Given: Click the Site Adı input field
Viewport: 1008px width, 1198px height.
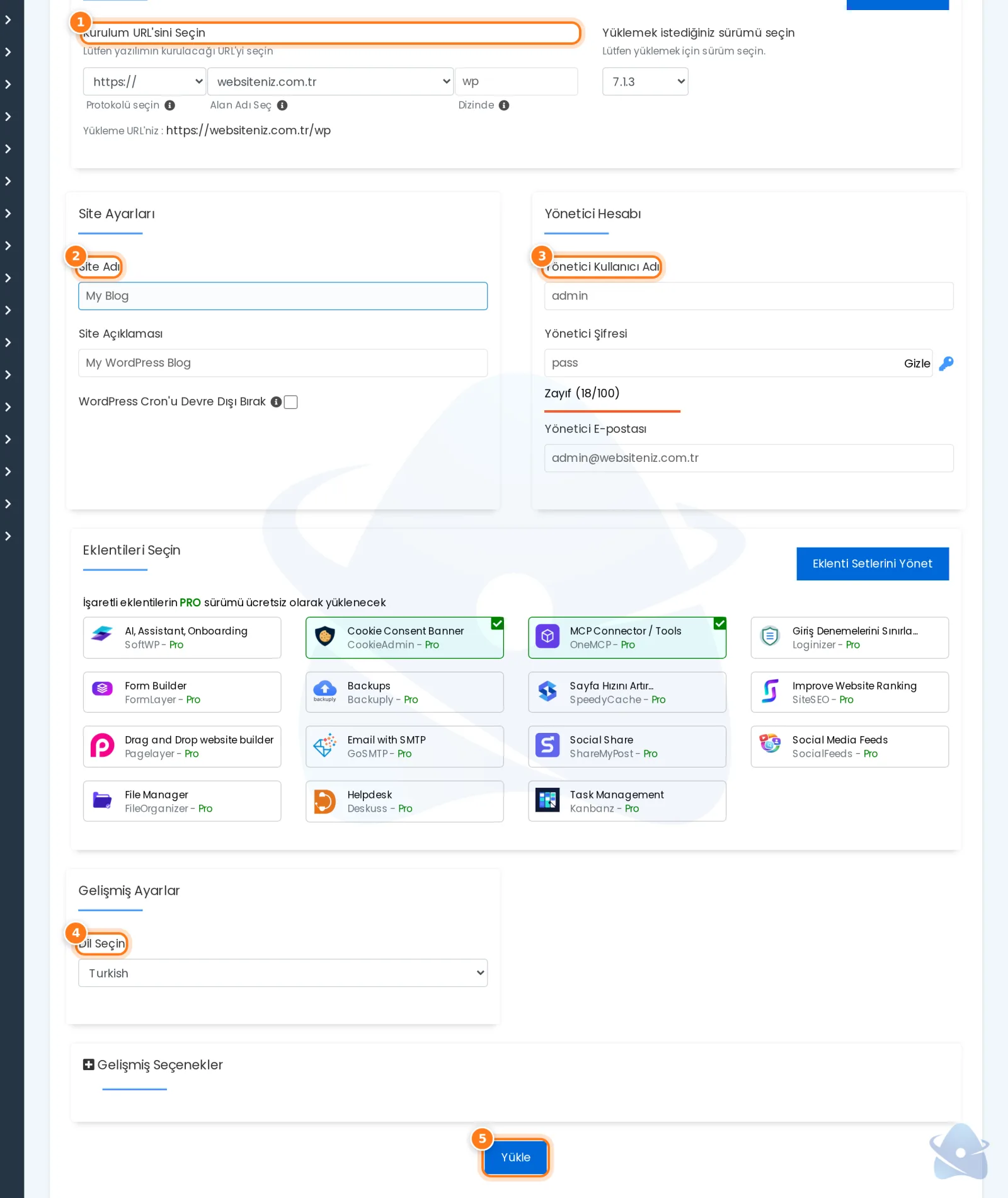Looking at the screenshot, I should pyautogui.click(x=283, y=296).
